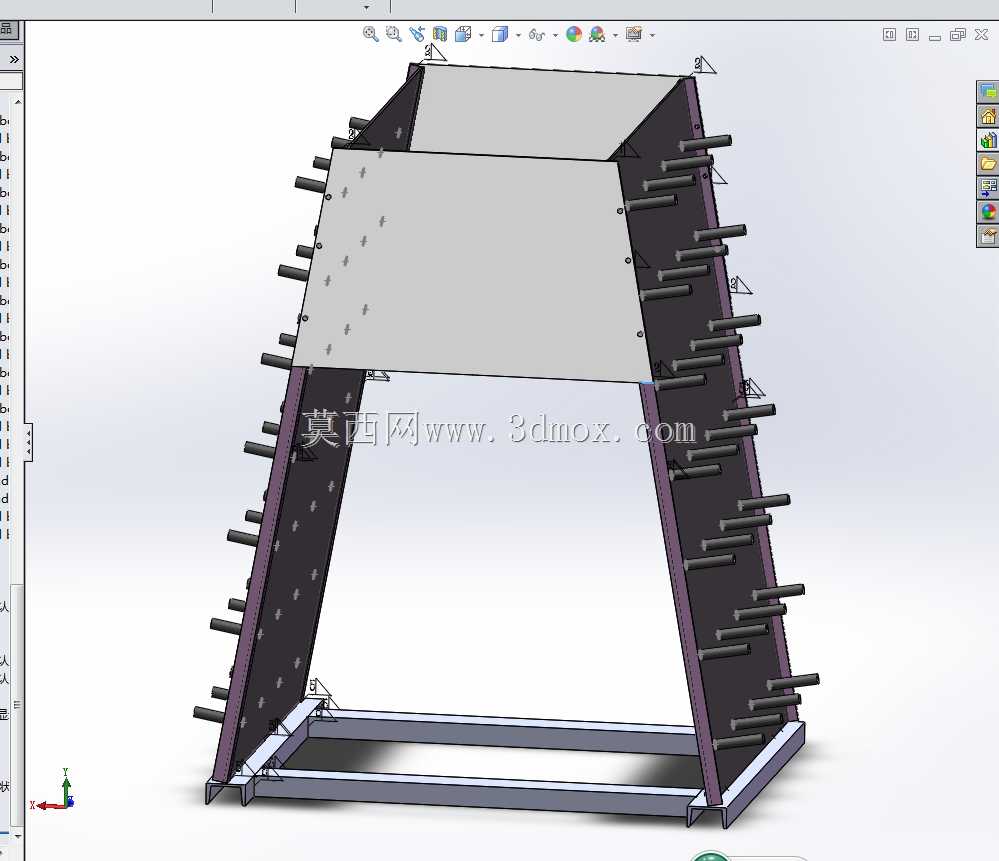Open the Toolbox books task pane tab
999x861 pixels.
tap(988, 140)
